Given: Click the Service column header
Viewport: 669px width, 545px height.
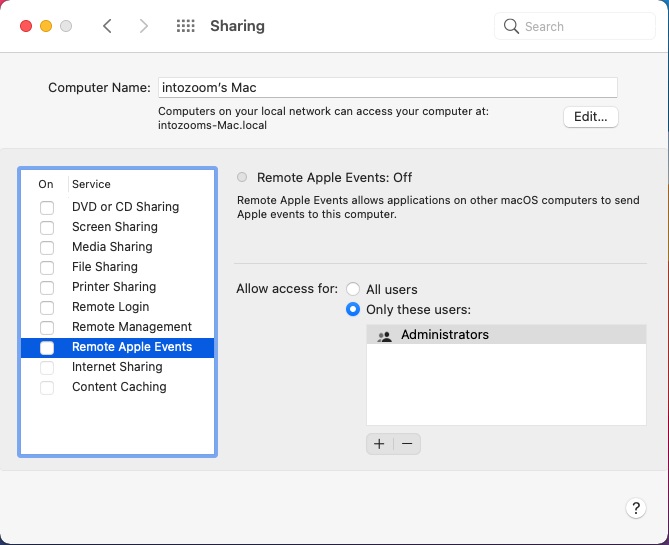Looking at the screenshot, I should [x=91, y=184].
